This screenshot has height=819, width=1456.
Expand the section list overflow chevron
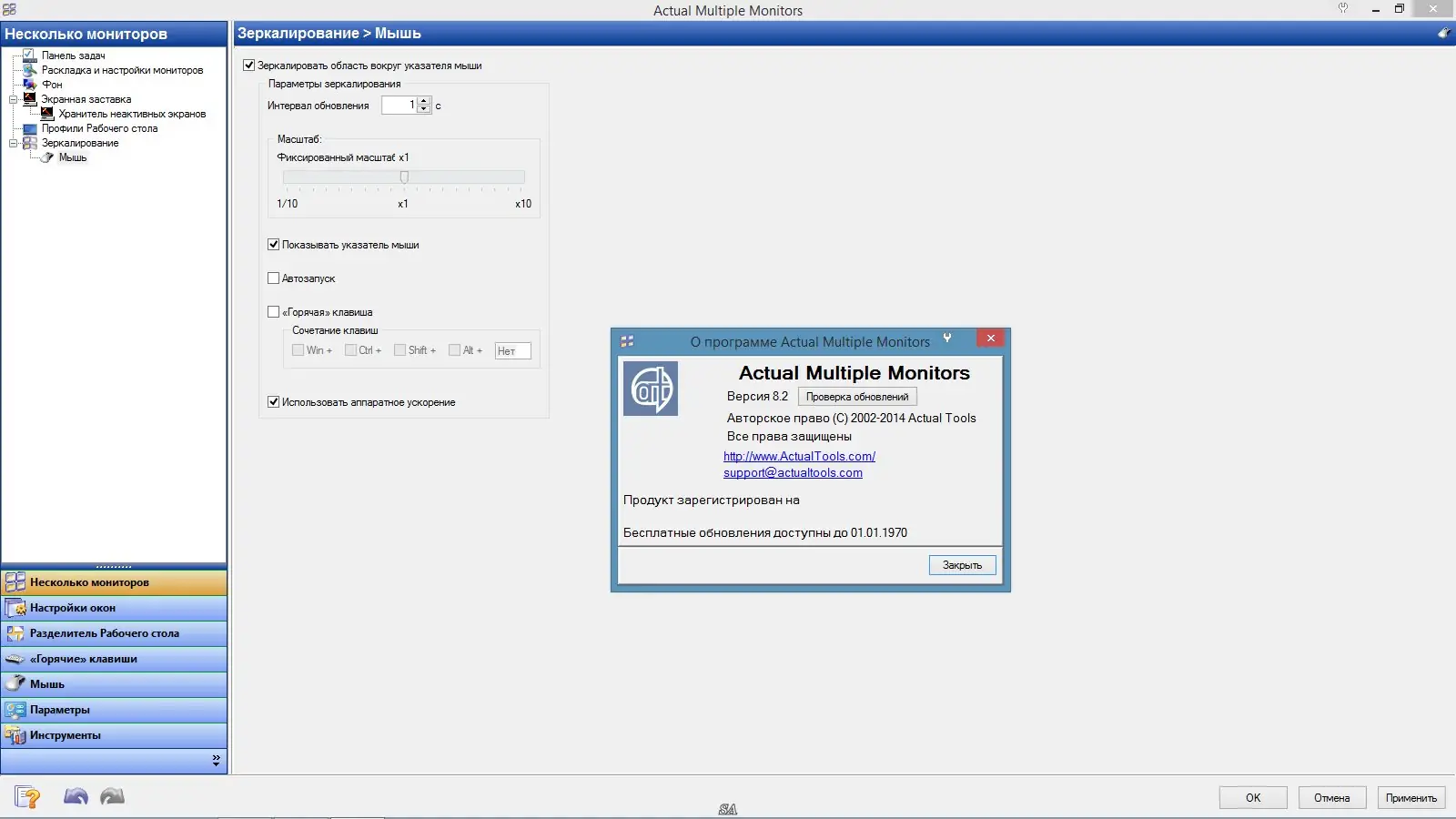[x=216, y=760]
